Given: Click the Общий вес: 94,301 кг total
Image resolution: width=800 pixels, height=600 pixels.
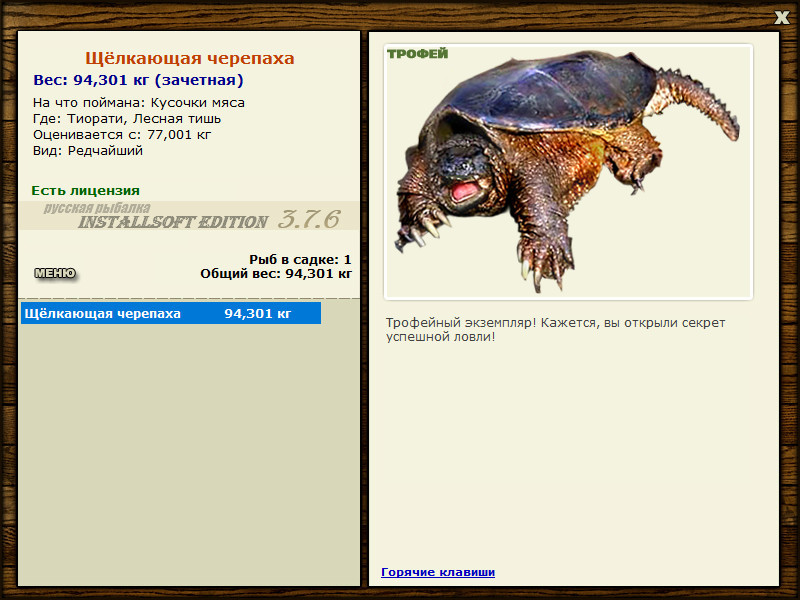Looking at the screenshot, I should pyautogui.click(x=276, y=274).
